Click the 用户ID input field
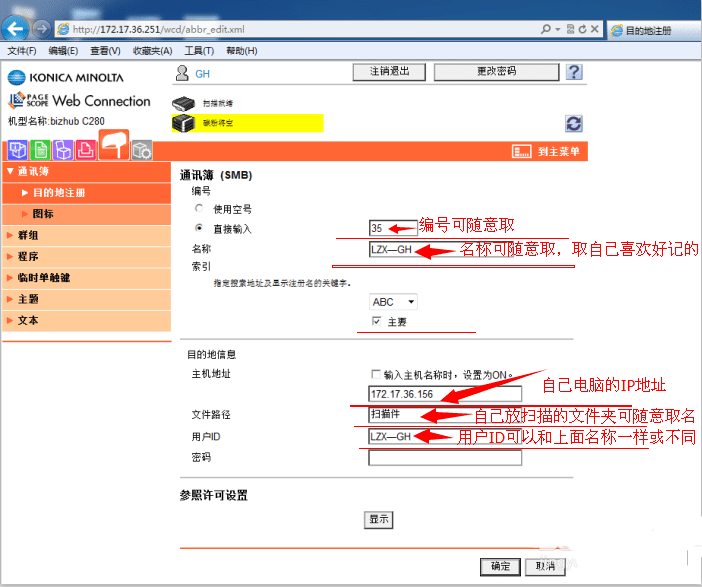Screen dimensions: 702x587 coord(445,436)
